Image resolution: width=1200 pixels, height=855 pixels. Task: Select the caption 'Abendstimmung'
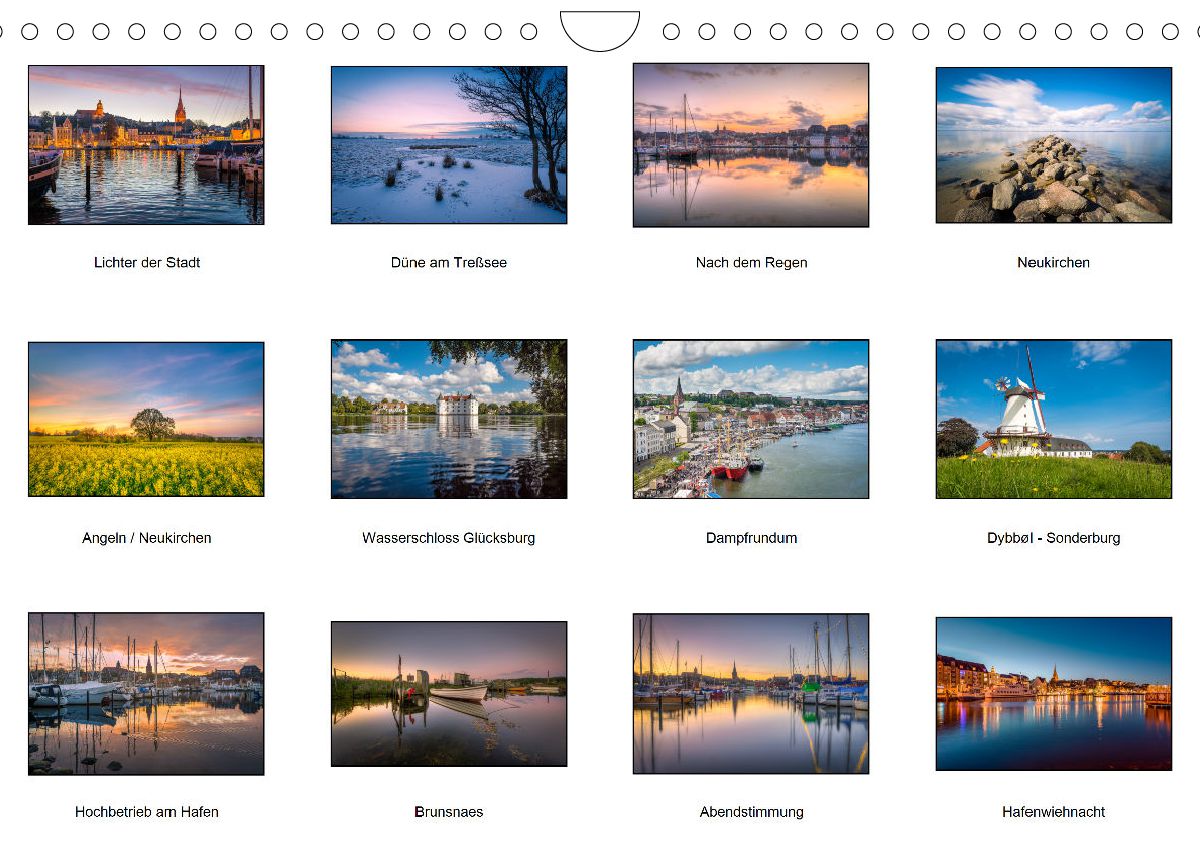tap(752, 812)
